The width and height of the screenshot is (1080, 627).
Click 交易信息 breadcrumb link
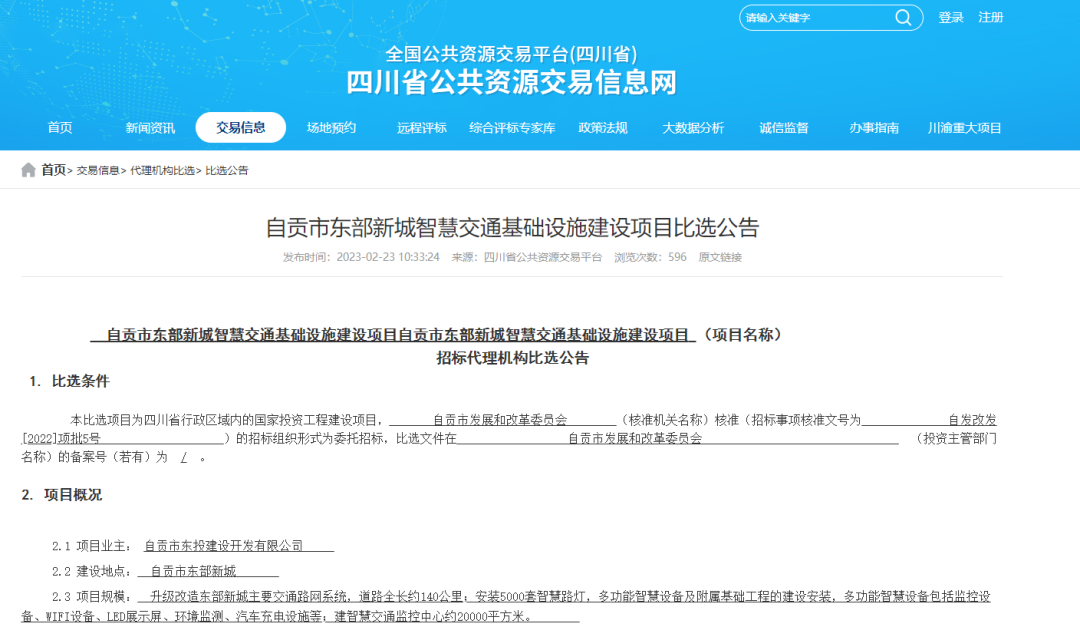coord(98,170)
